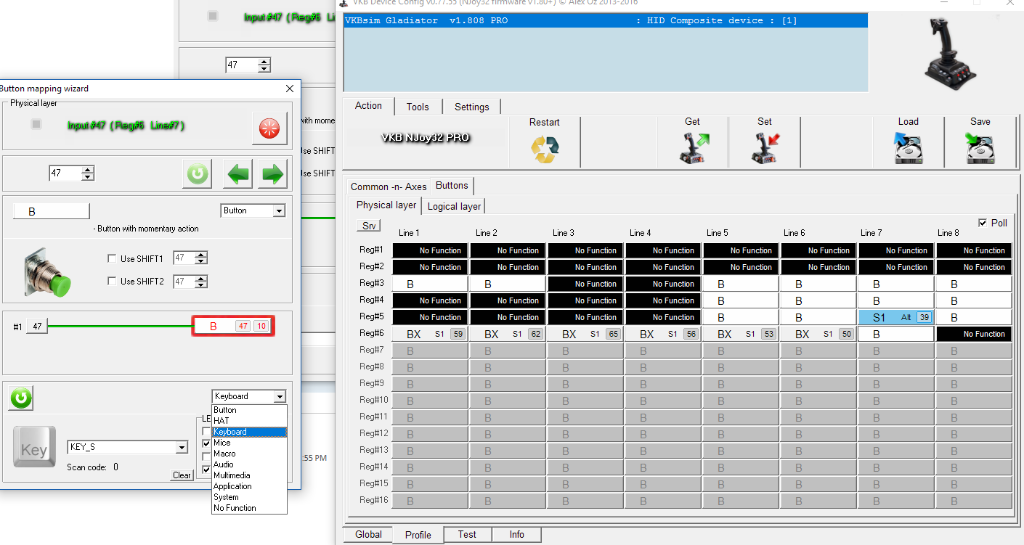Open the Keyboard function type dropdown

280,396
